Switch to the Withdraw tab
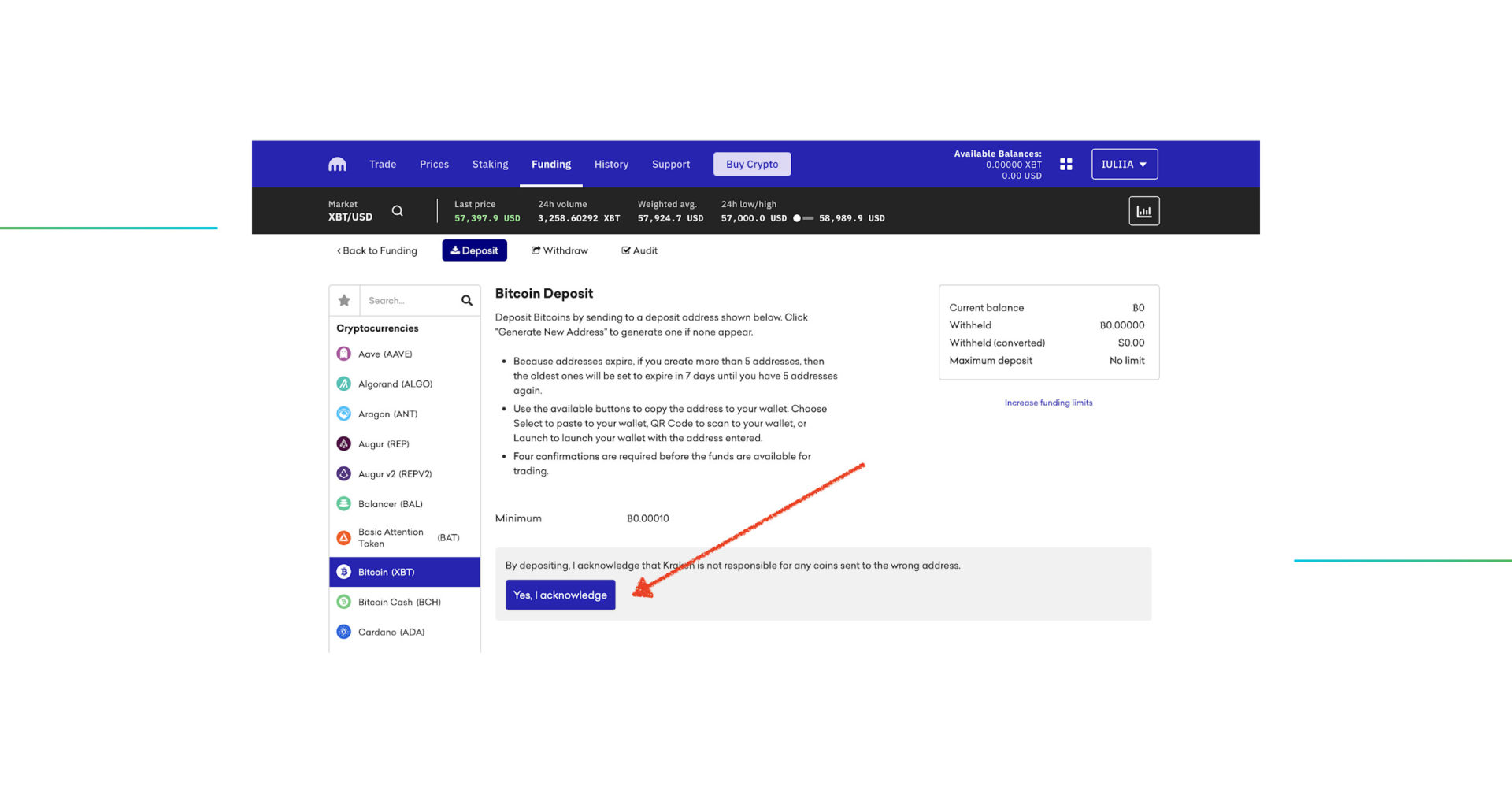 (560, 250)
